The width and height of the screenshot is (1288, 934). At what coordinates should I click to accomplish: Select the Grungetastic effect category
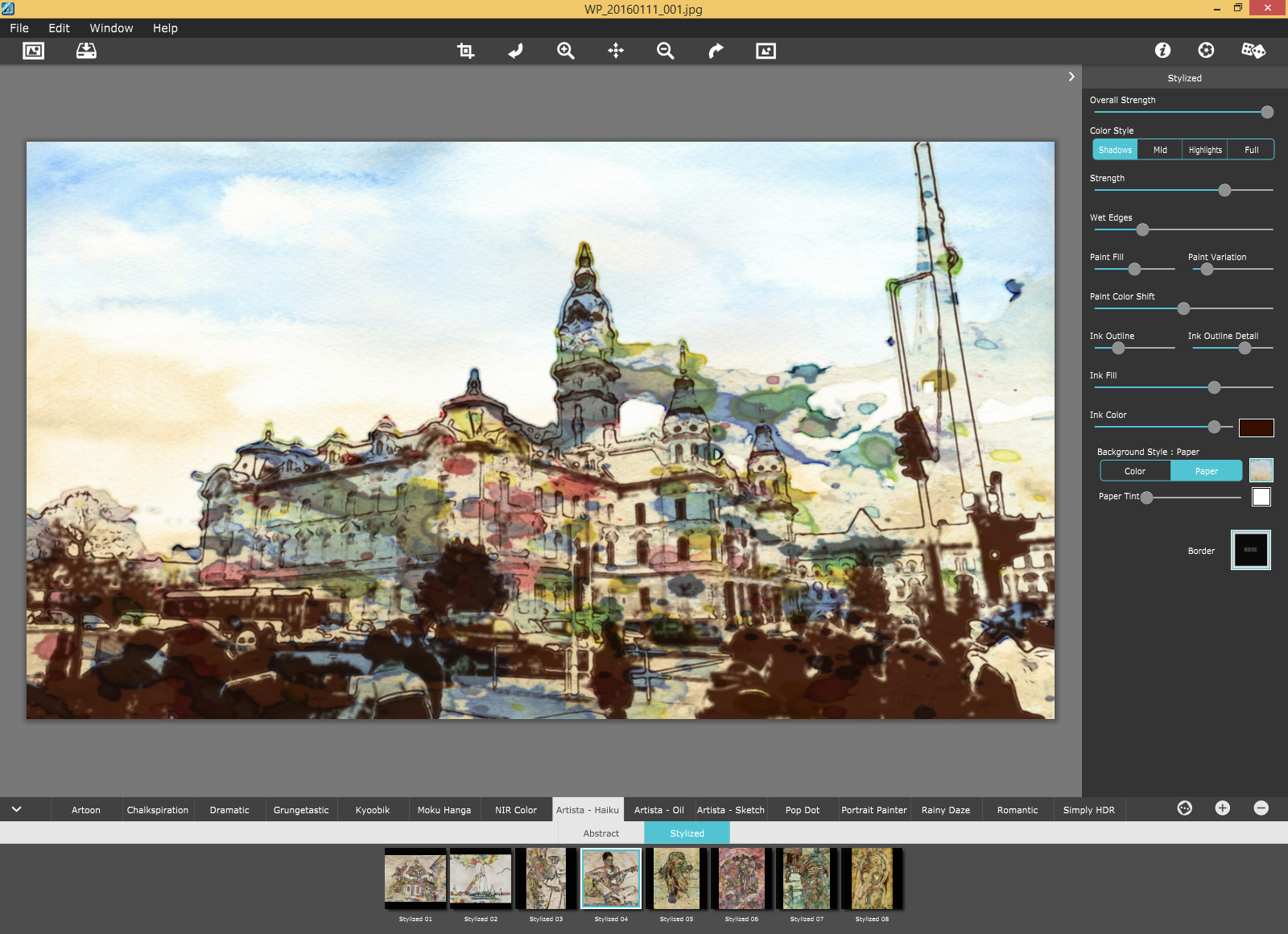(301, 810)
